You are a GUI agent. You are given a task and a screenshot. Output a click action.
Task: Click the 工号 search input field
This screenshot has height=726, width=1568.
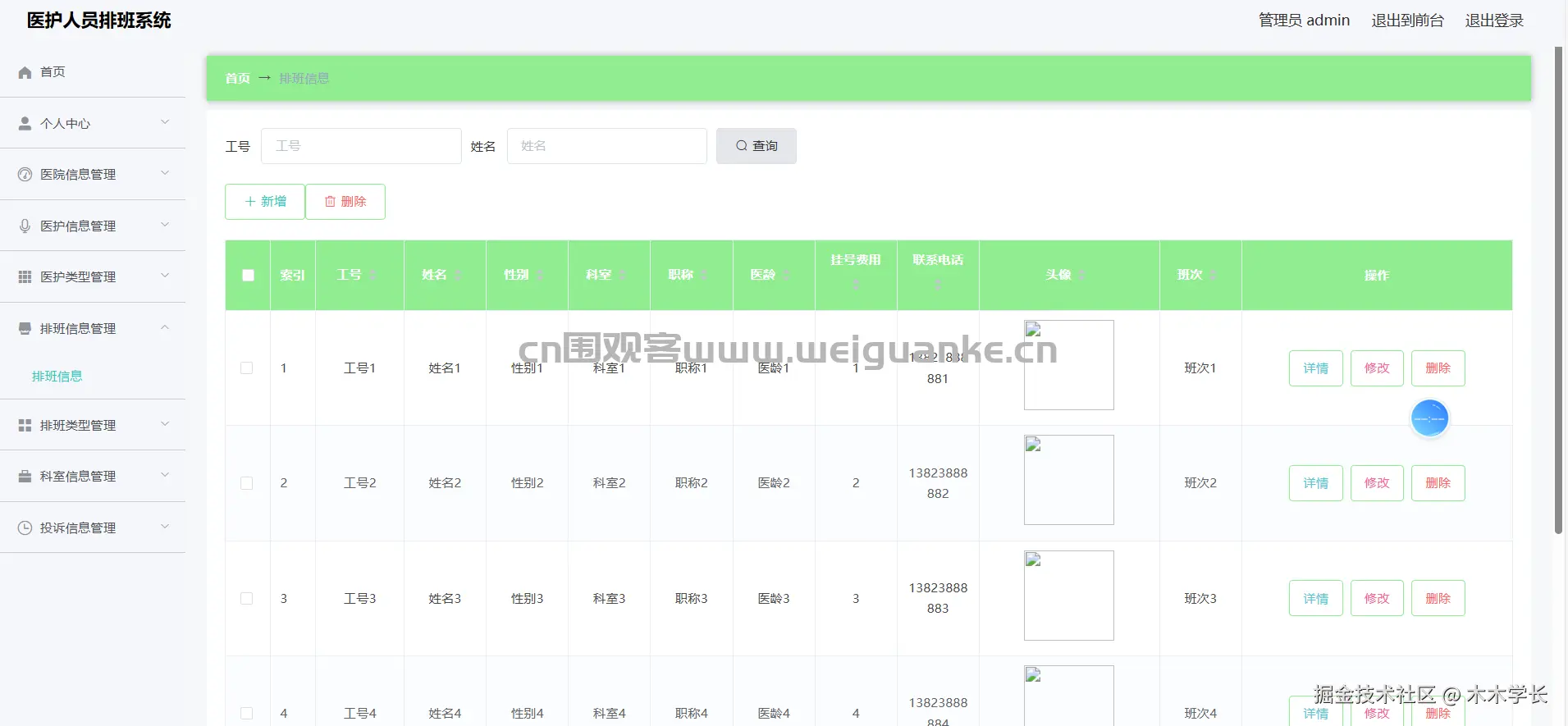361,146
